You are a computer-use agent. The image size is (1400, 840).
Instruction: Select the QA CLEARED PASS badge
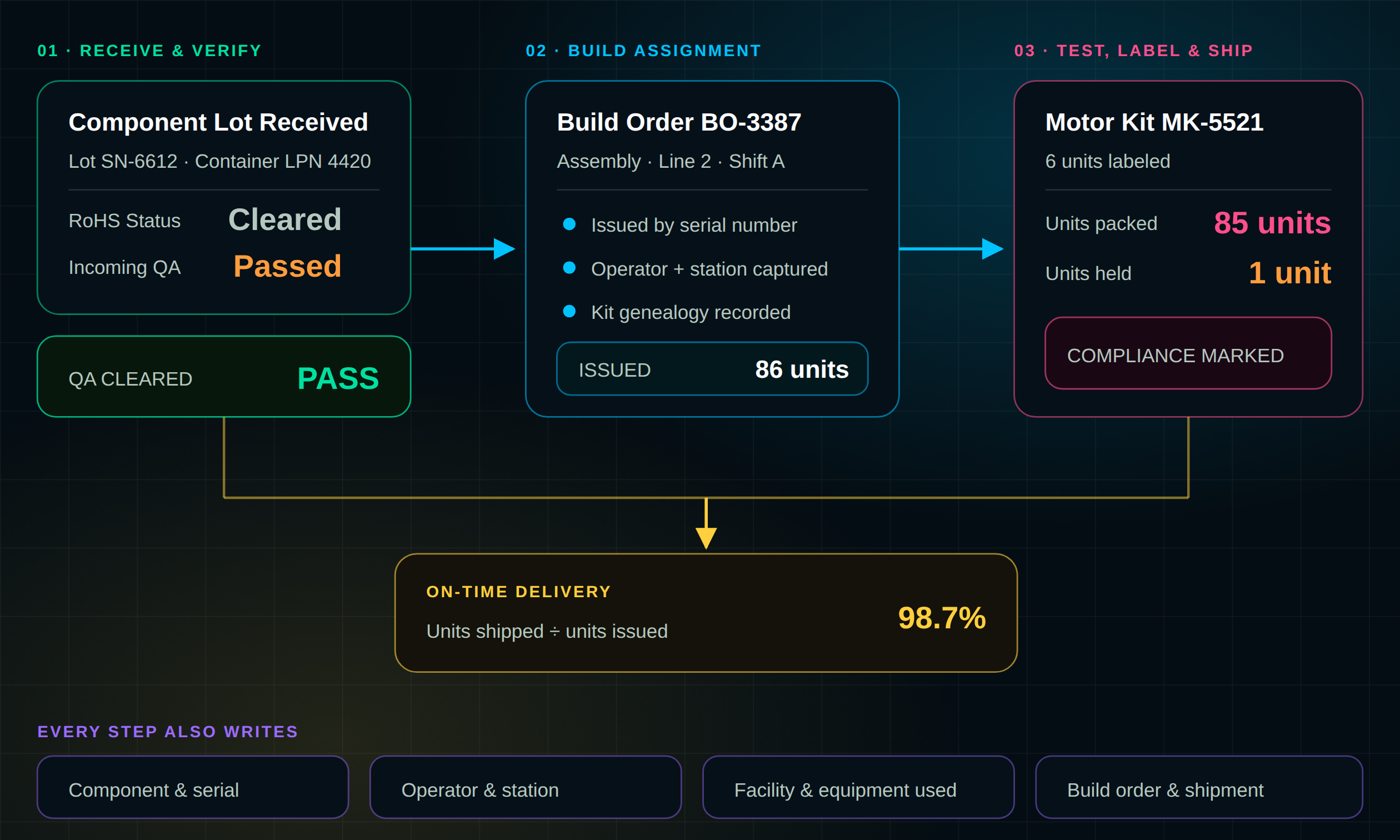[224, 377]
